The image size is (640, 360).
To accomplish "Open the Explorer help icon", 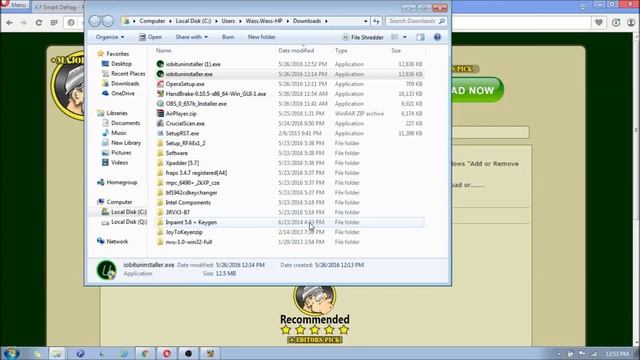I will (x=437, y=37).
